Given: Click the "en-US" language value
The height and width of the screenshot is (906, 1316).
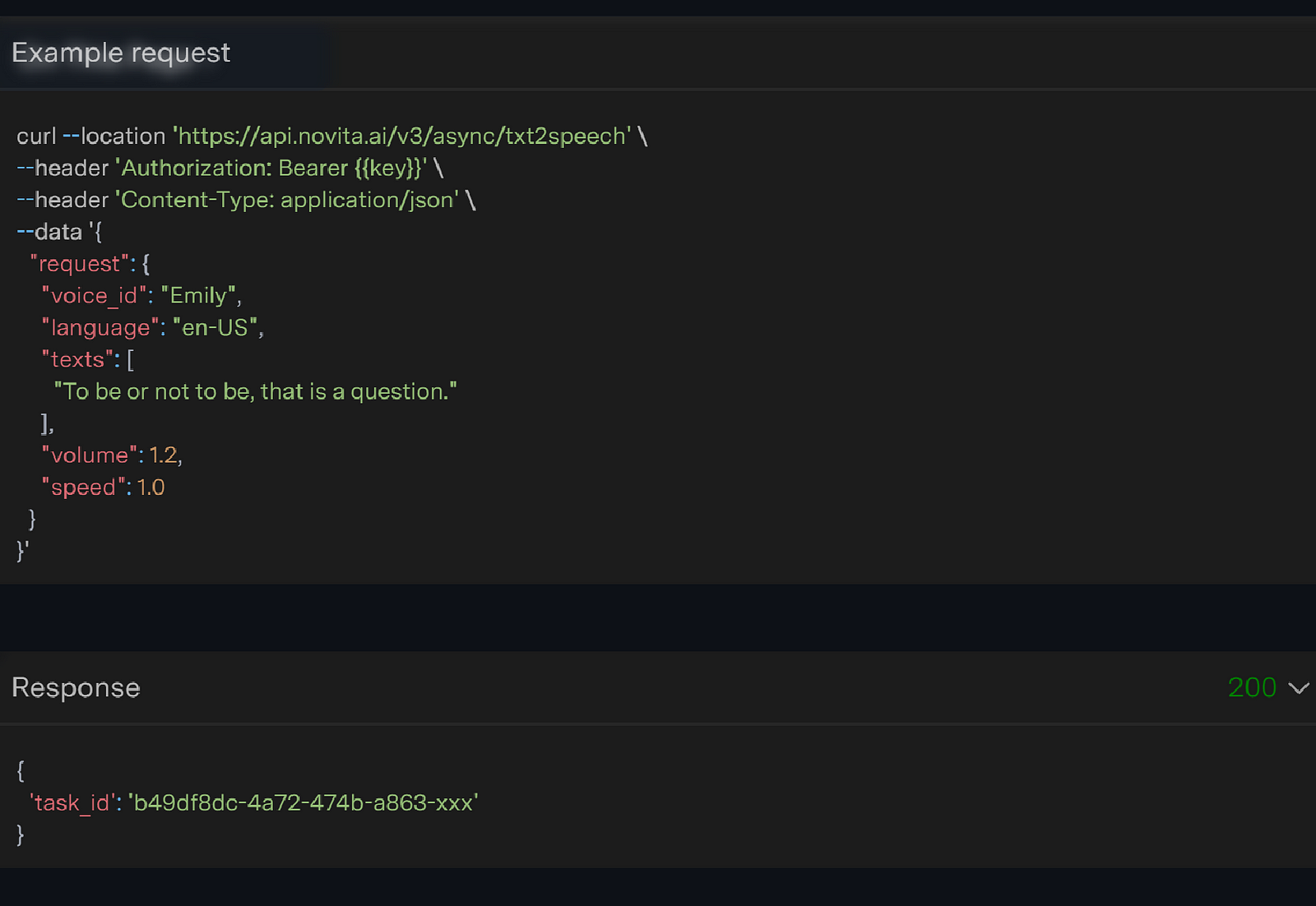Looking at the screenshot, I should [x=215, y=328].
